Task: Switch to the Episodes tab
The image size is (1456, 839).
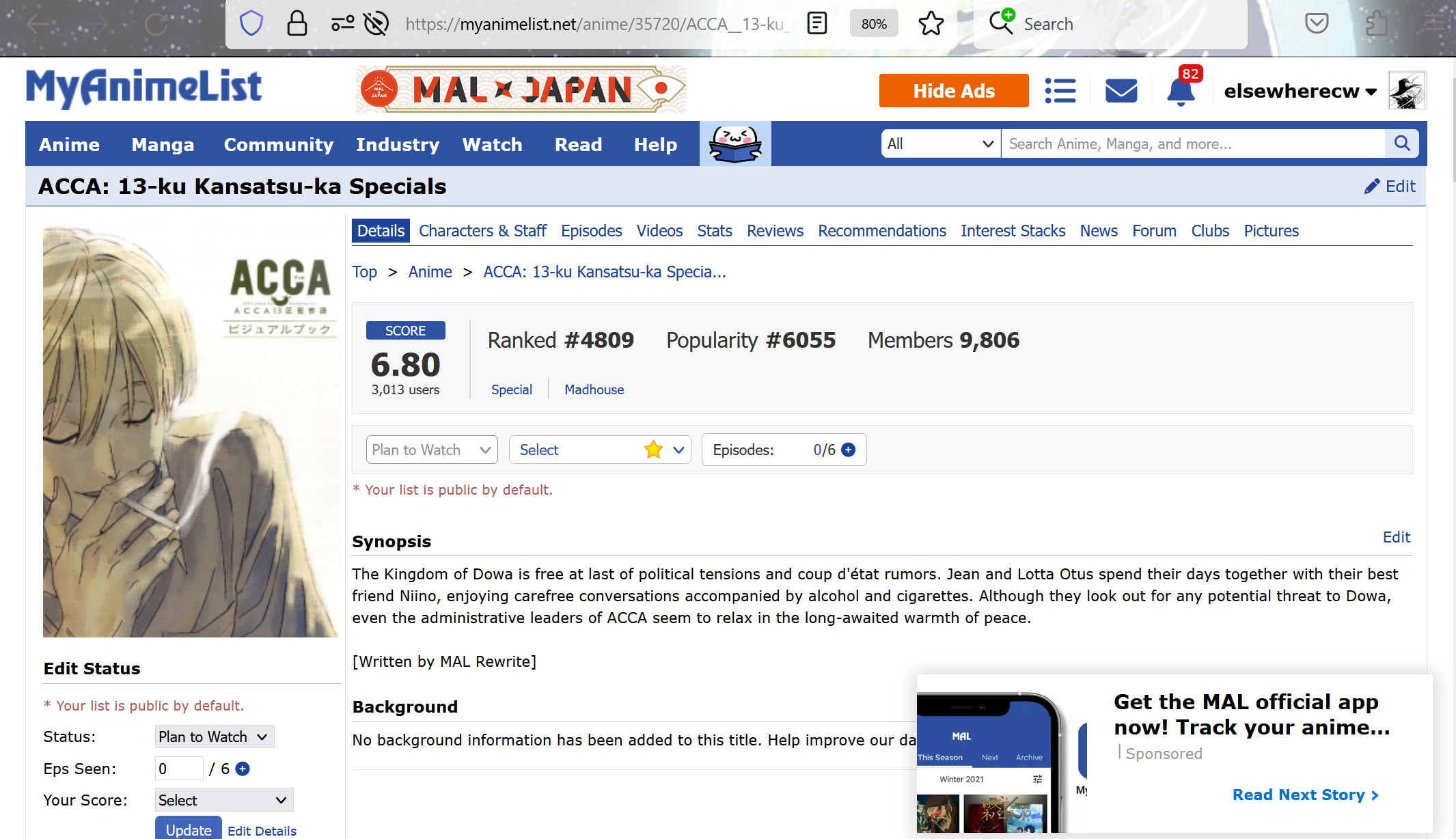Action: pos(591,231)
